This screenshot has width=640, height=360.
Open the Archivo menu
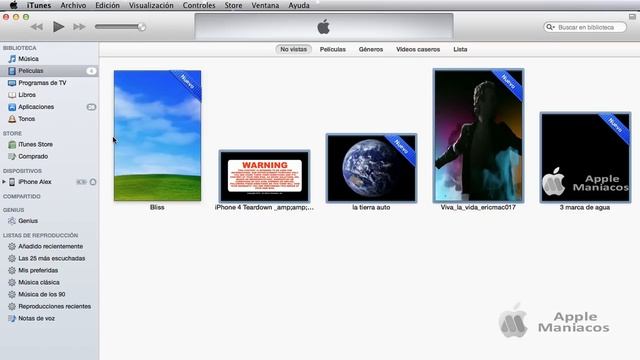click(x=73, y=5)
